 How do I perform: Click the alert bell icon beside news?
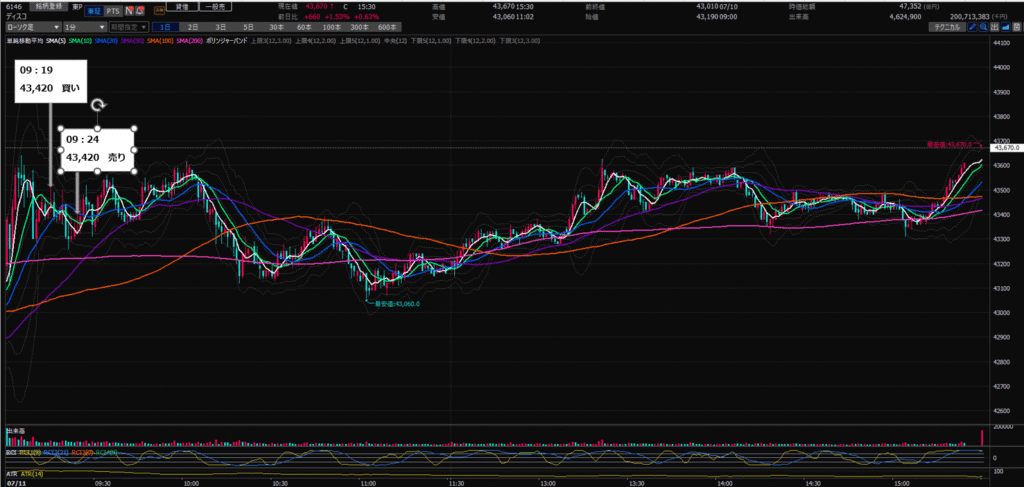[140, 11]
